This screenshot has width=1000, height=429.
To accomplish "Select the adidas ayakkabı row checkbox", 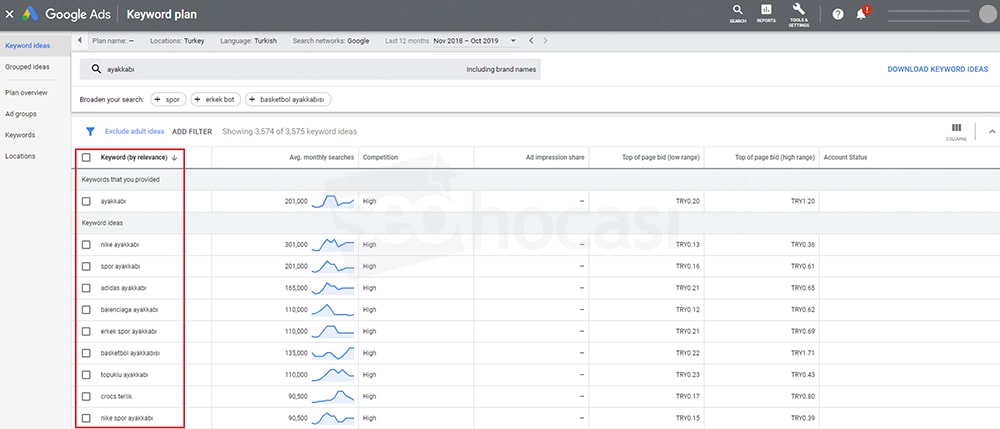I will 86,287.
